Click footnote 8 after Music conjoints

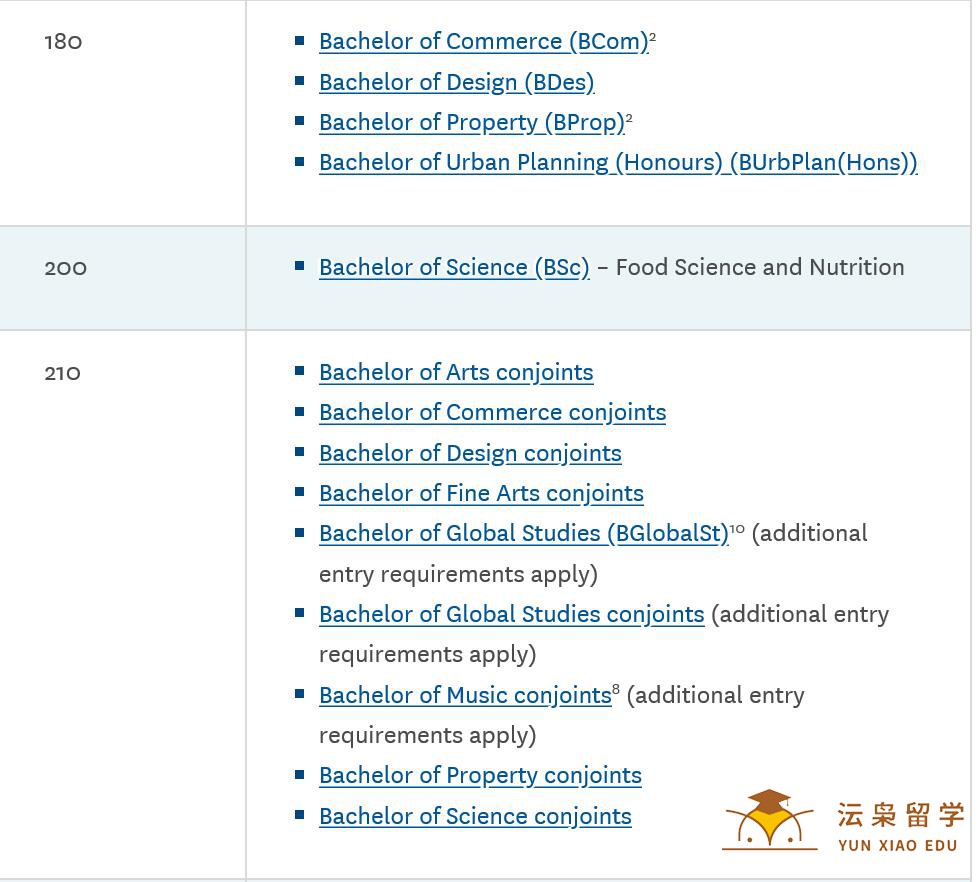point(616,689)
